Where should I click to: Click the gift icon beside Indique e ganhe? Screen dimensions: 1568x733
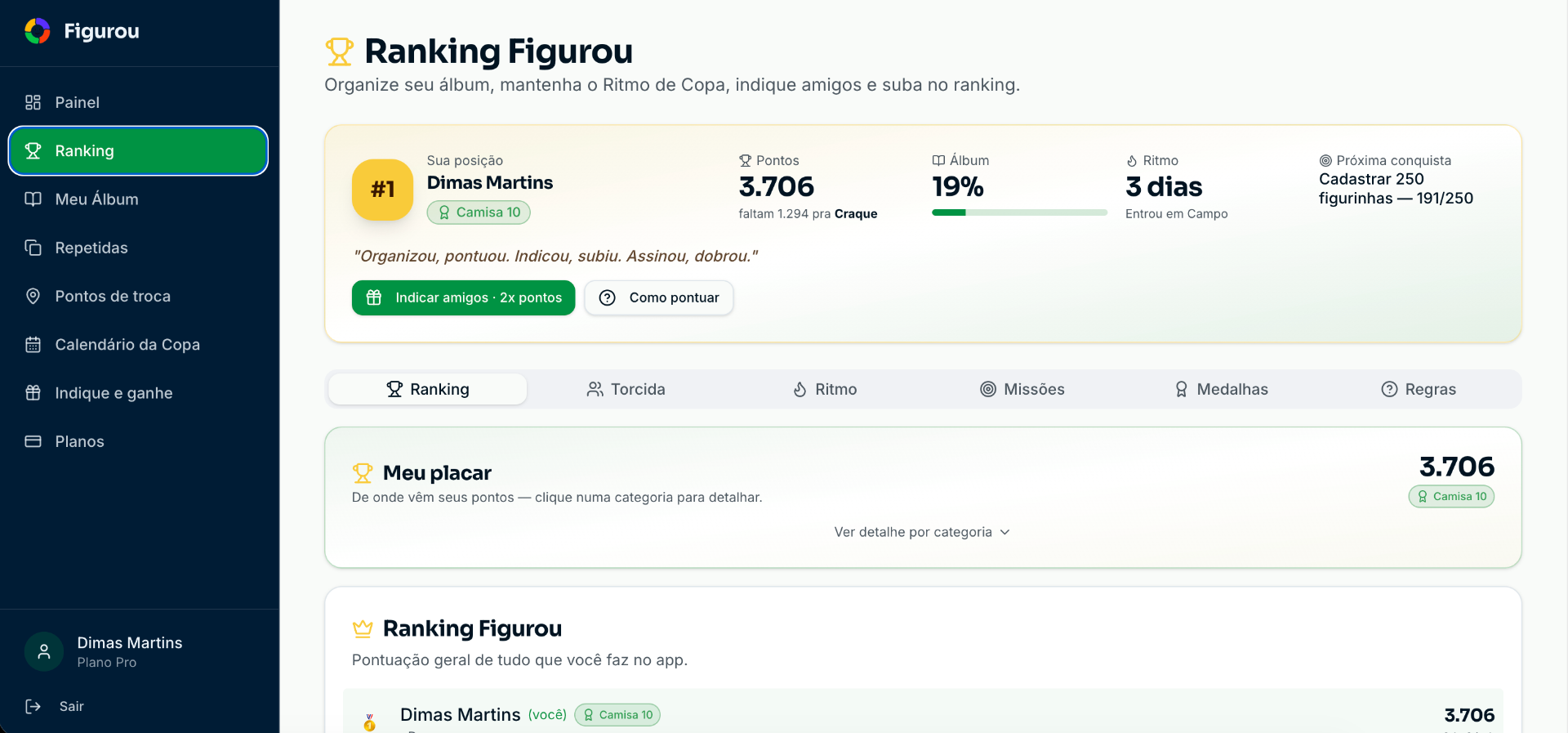pyautogui.click(x=33, y=393)
